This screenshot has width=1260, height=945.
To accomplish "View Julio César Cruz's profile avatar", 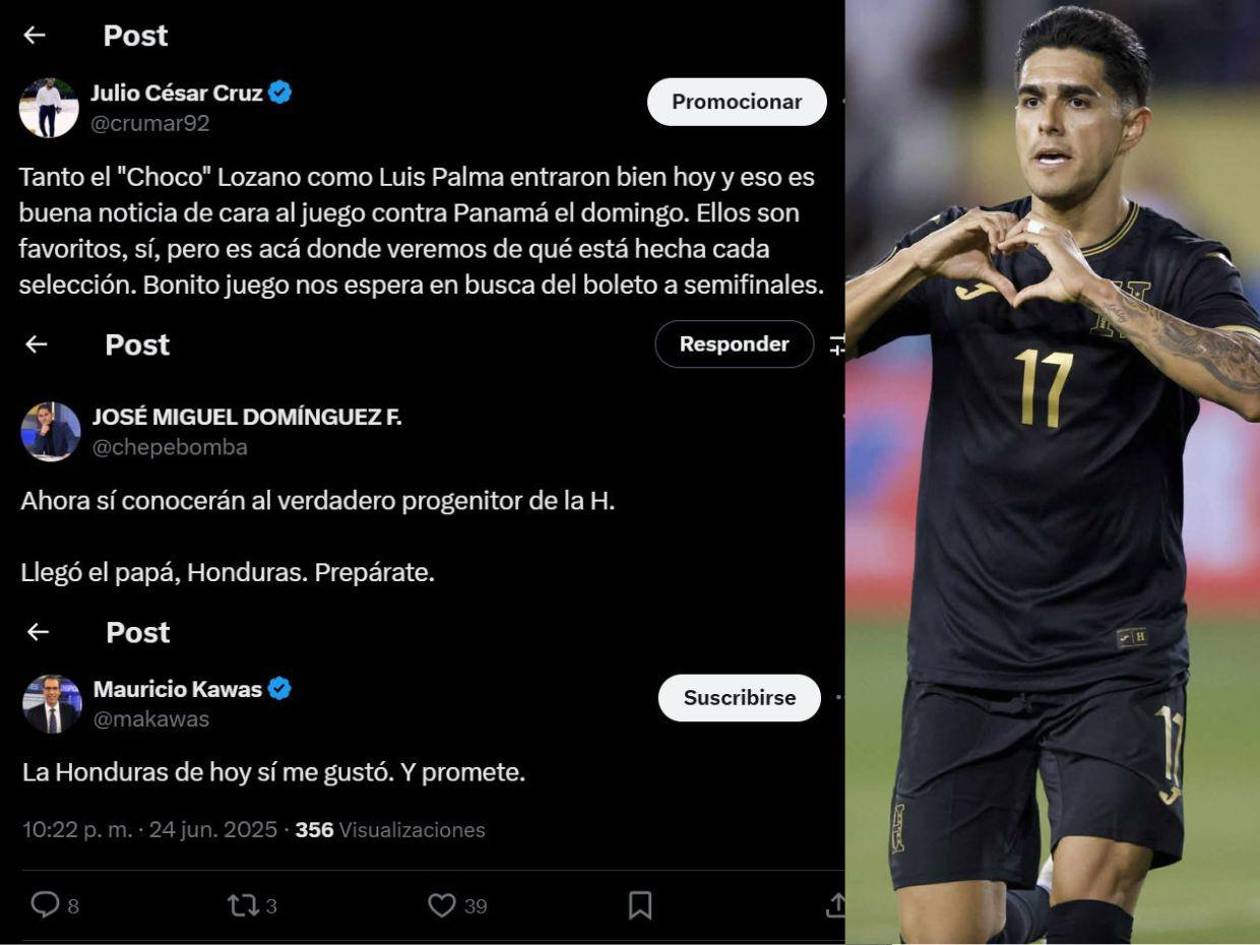I will tap(49, 108).
